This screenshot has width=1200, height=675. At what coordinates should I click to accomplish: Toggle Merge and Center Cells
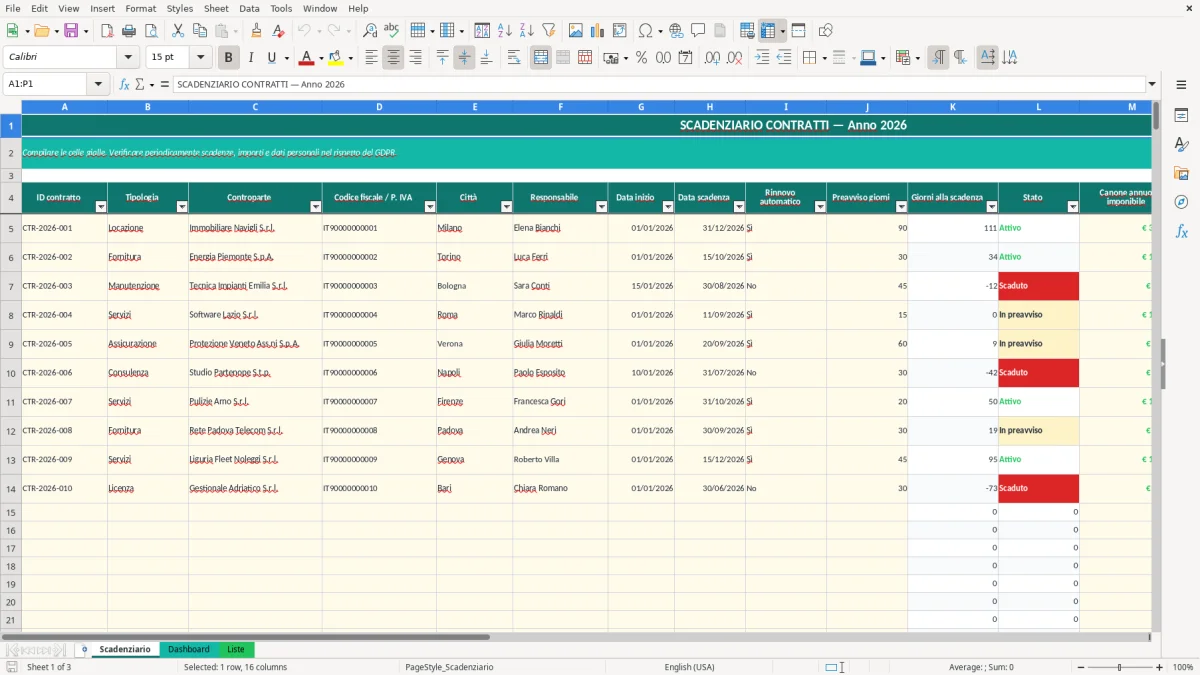[541, 58]
